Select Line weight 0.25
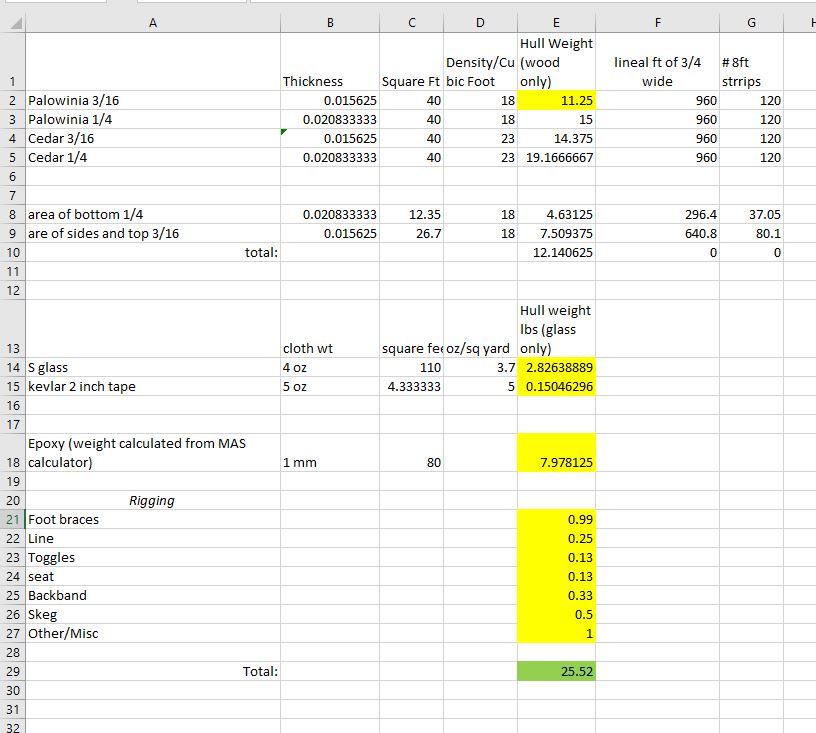The image size is (816, 733). coord(556,538)
